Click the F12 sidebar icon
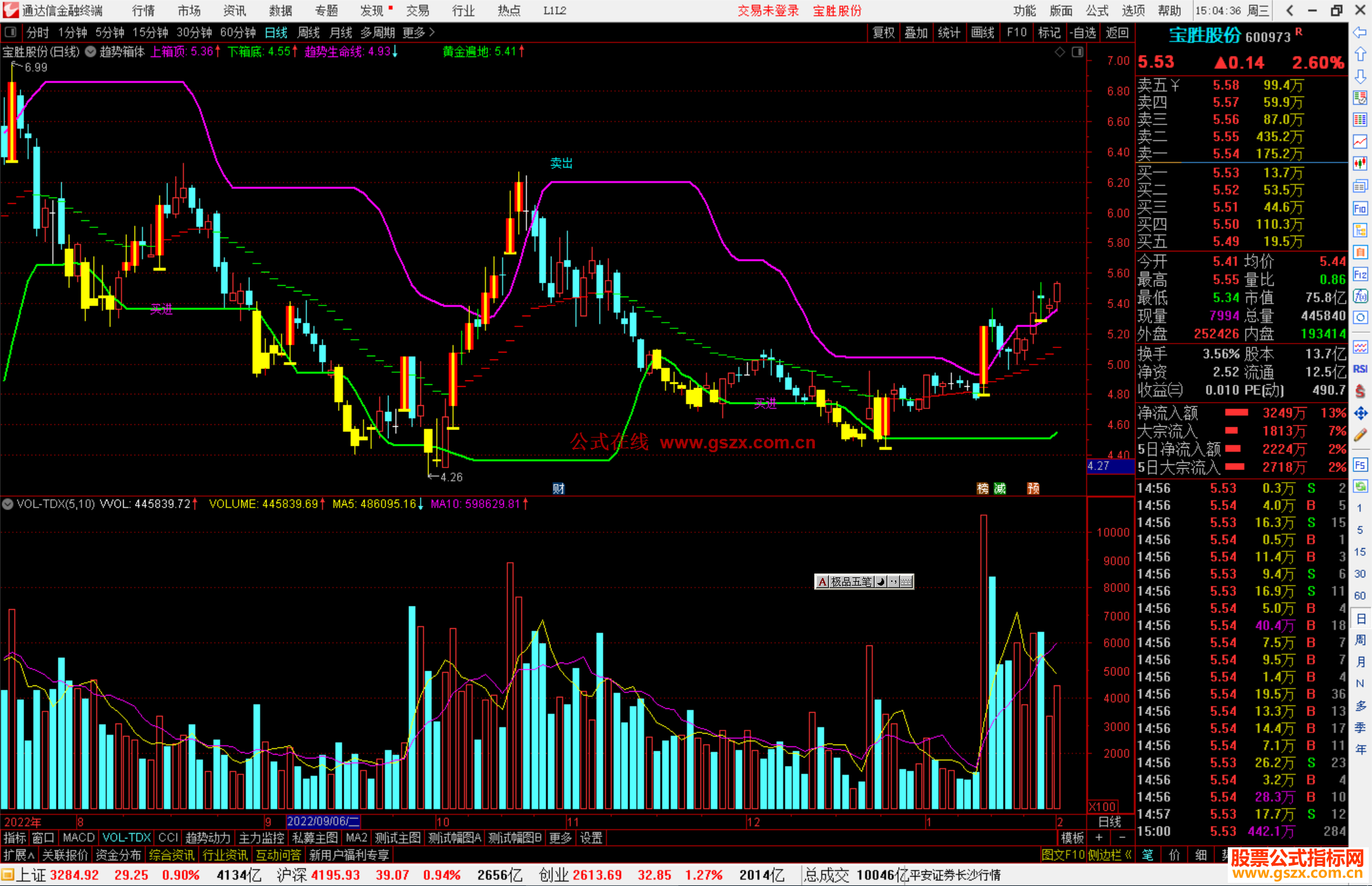 click(1360, 274)
